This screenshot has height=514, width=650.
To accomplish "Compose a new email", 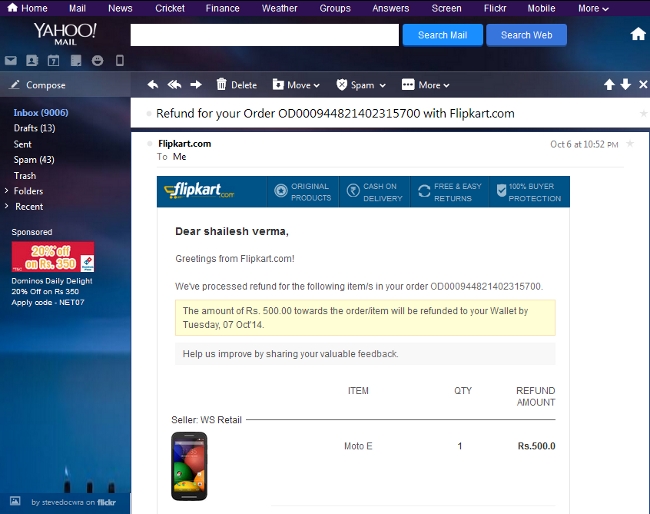I will pos(38,85).
